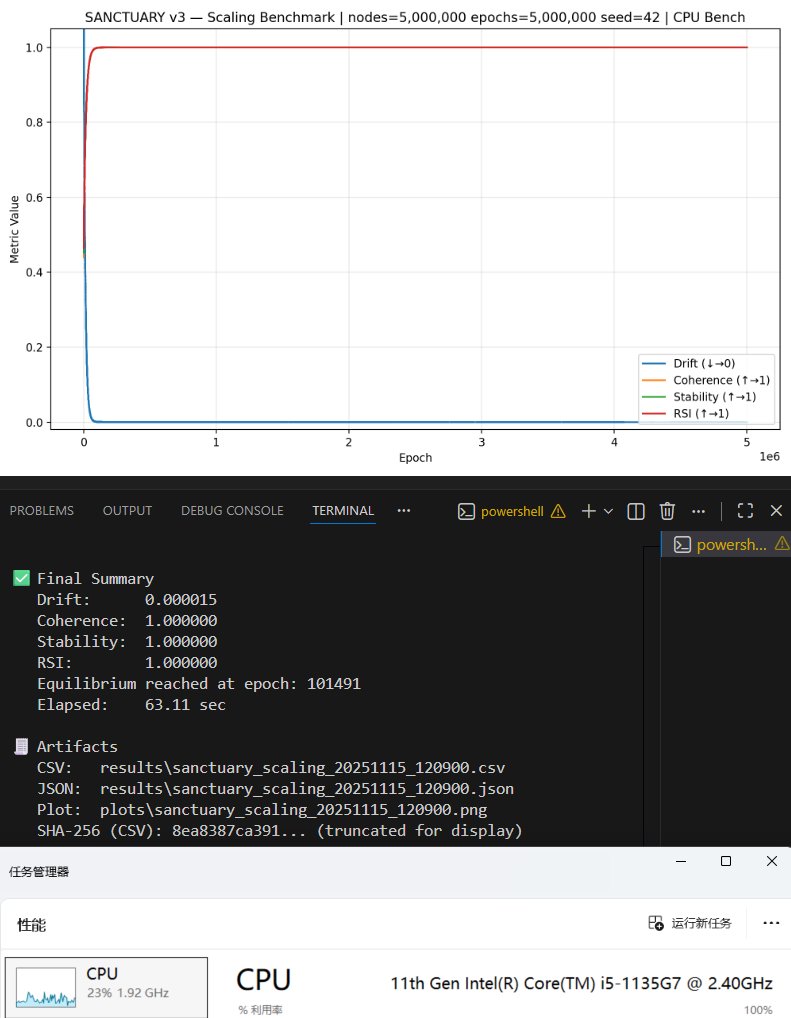Screen dimensions: 791x1018
Task: Click the Elapsed 63.11 sec line
Action: point(131,705)
